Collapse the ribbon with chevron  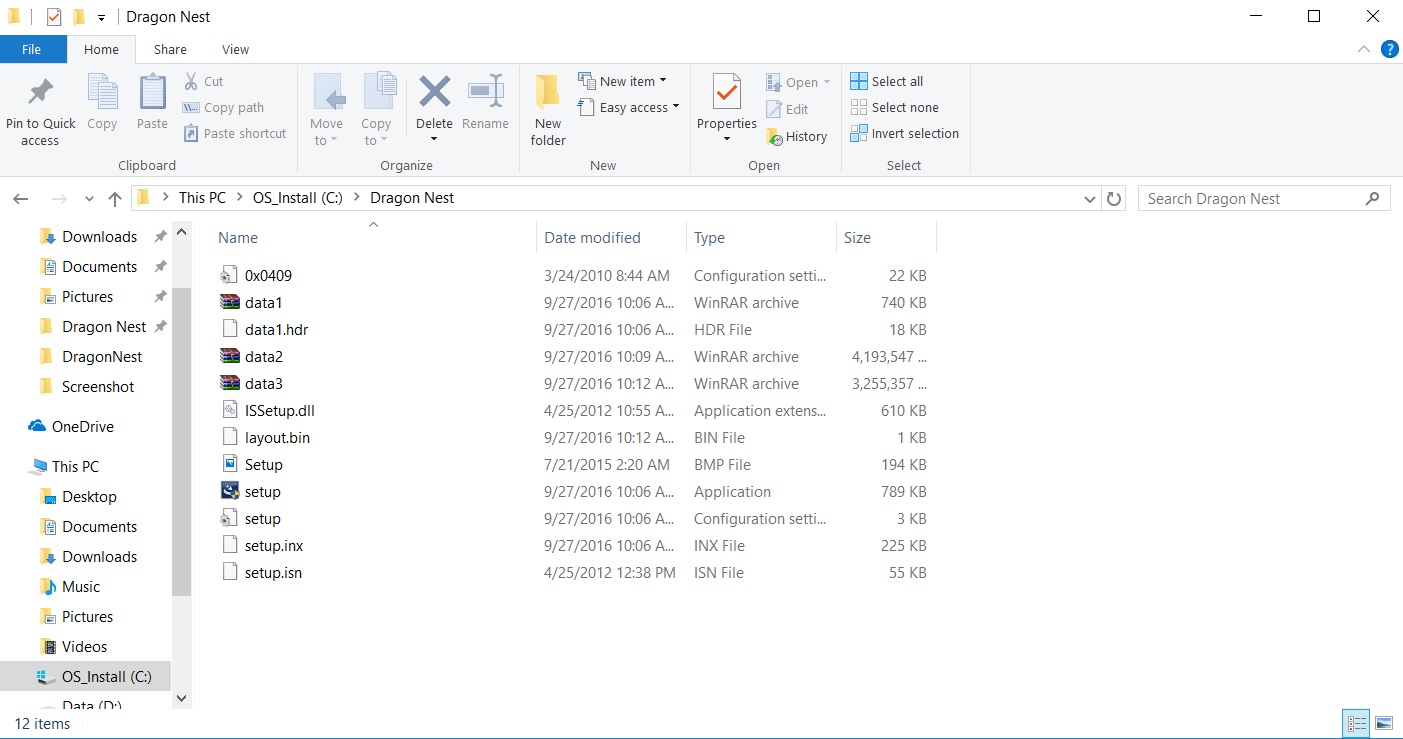point(1364,49)
